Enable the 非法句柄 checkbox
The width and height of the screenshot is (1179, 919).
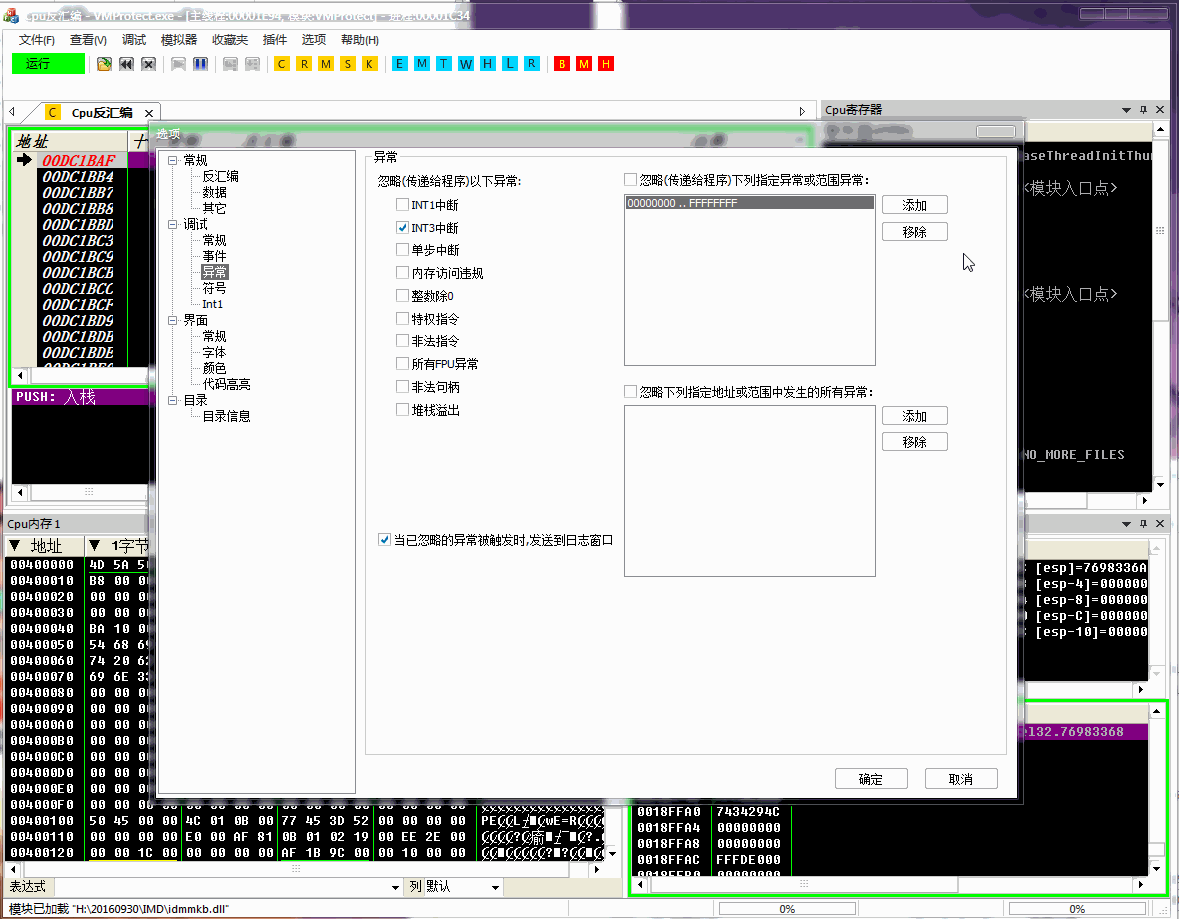point(402,387)
